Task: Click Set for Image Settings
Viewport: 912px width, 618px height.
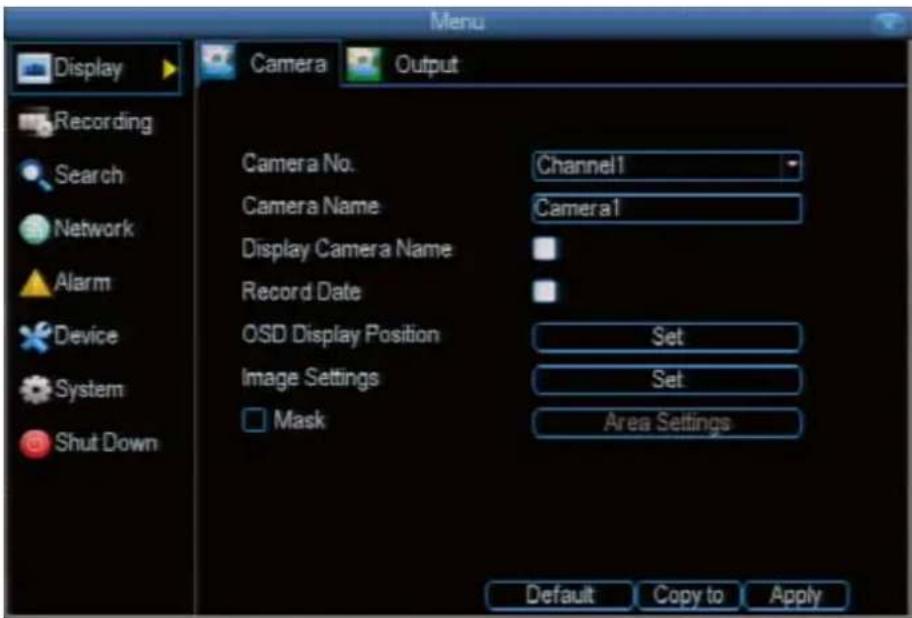Action: coord(667,380)
